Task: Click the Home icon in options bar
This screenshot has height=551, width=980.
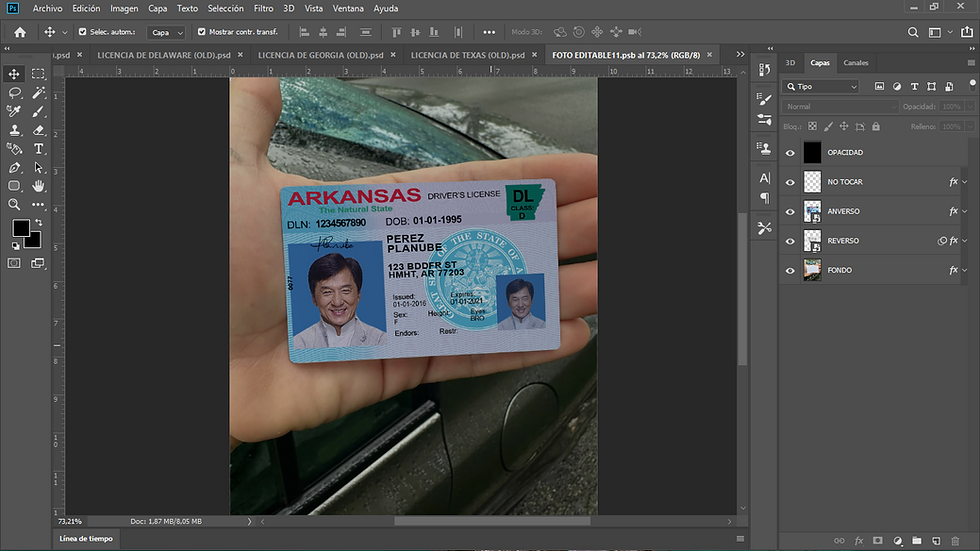Action: (20, 32)
